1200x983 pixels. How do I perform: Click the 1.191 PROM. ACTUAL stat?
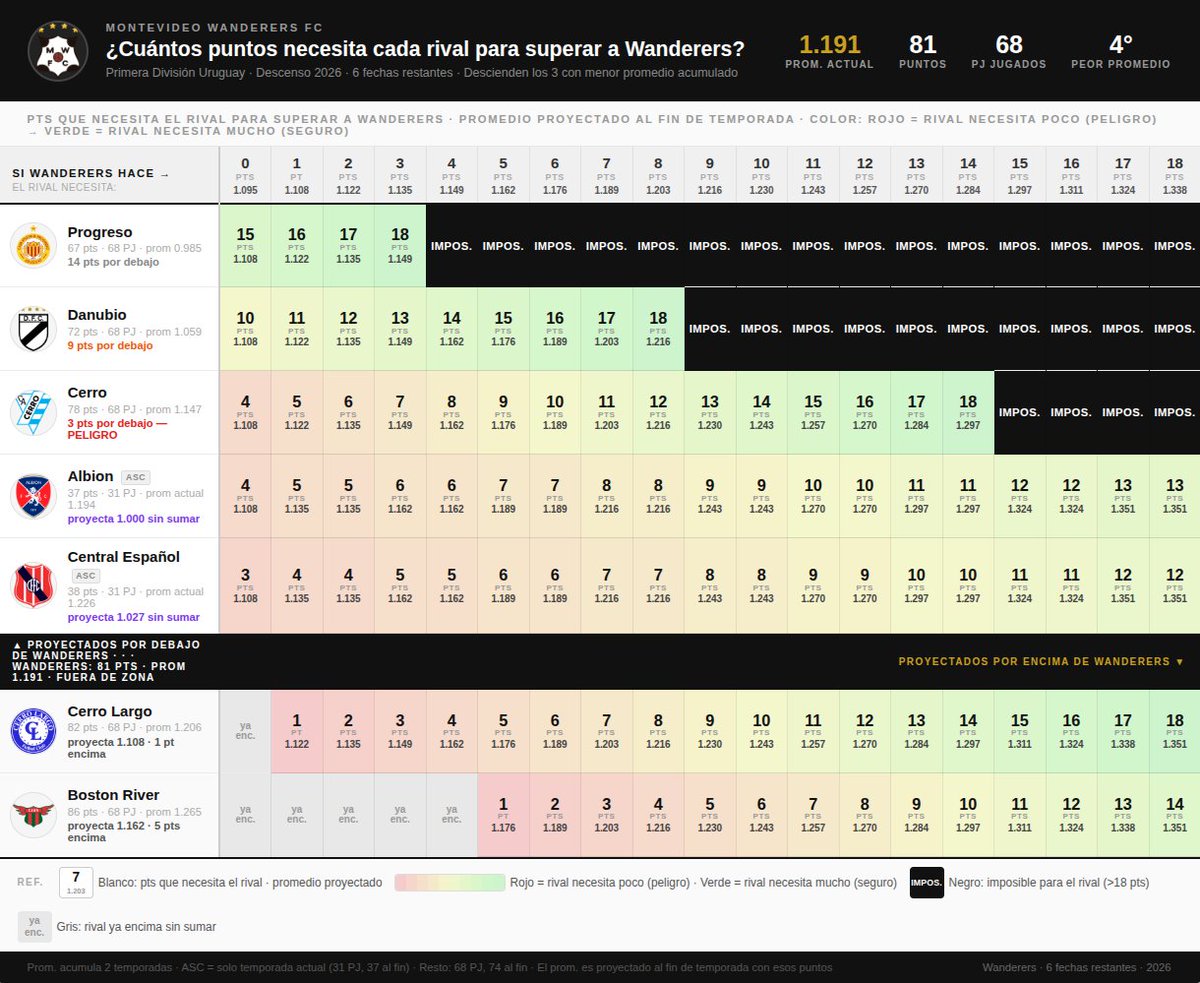click(x=829, y=52)
